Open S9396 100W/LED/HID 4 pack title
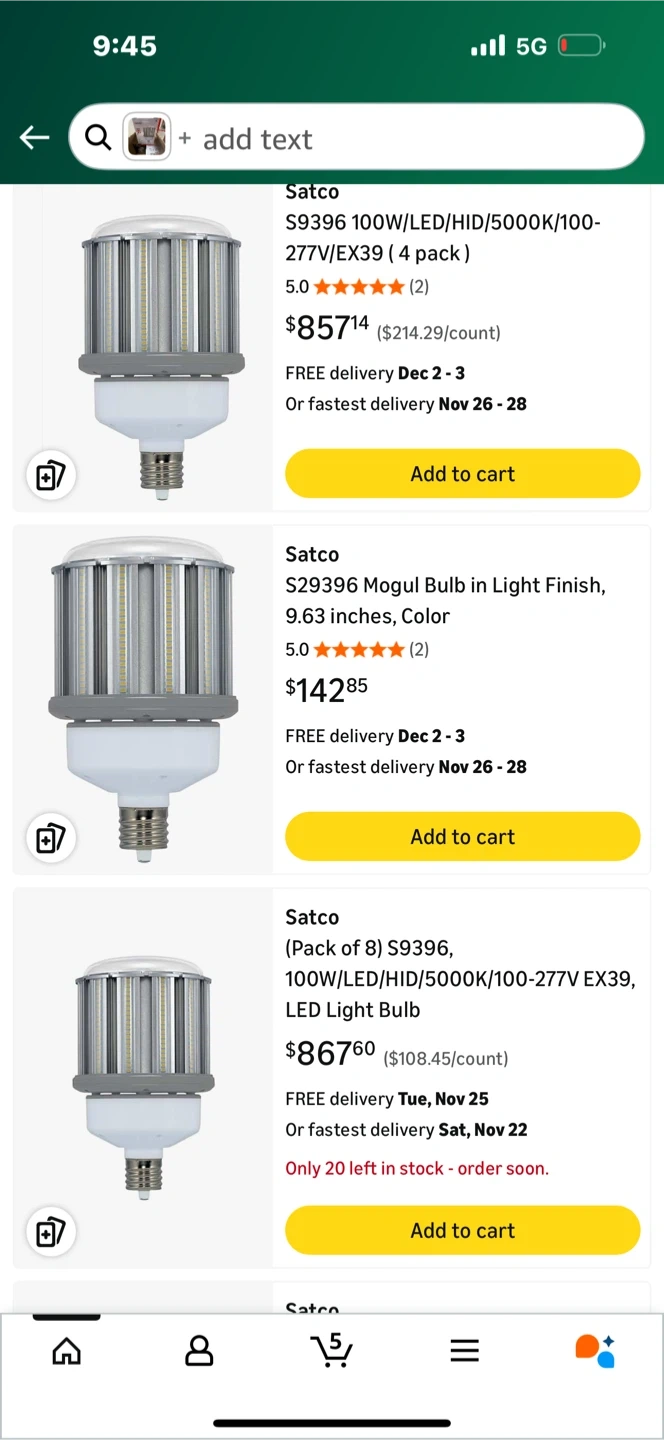This screenshot has width=664, height=1440. tap(443, 238)
